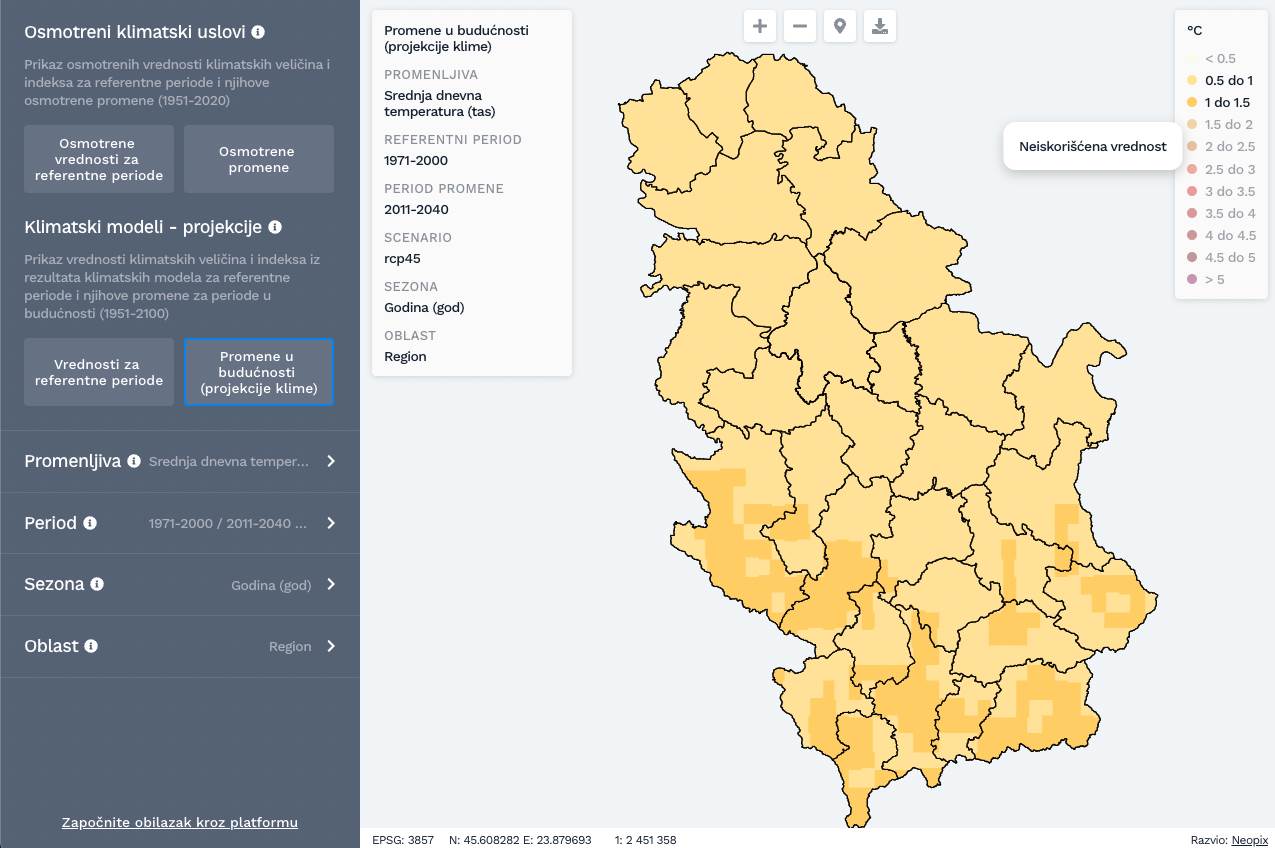Show info tooltip for Period
This screenshot has height=848, width=1275.
[x=90, y=523]
